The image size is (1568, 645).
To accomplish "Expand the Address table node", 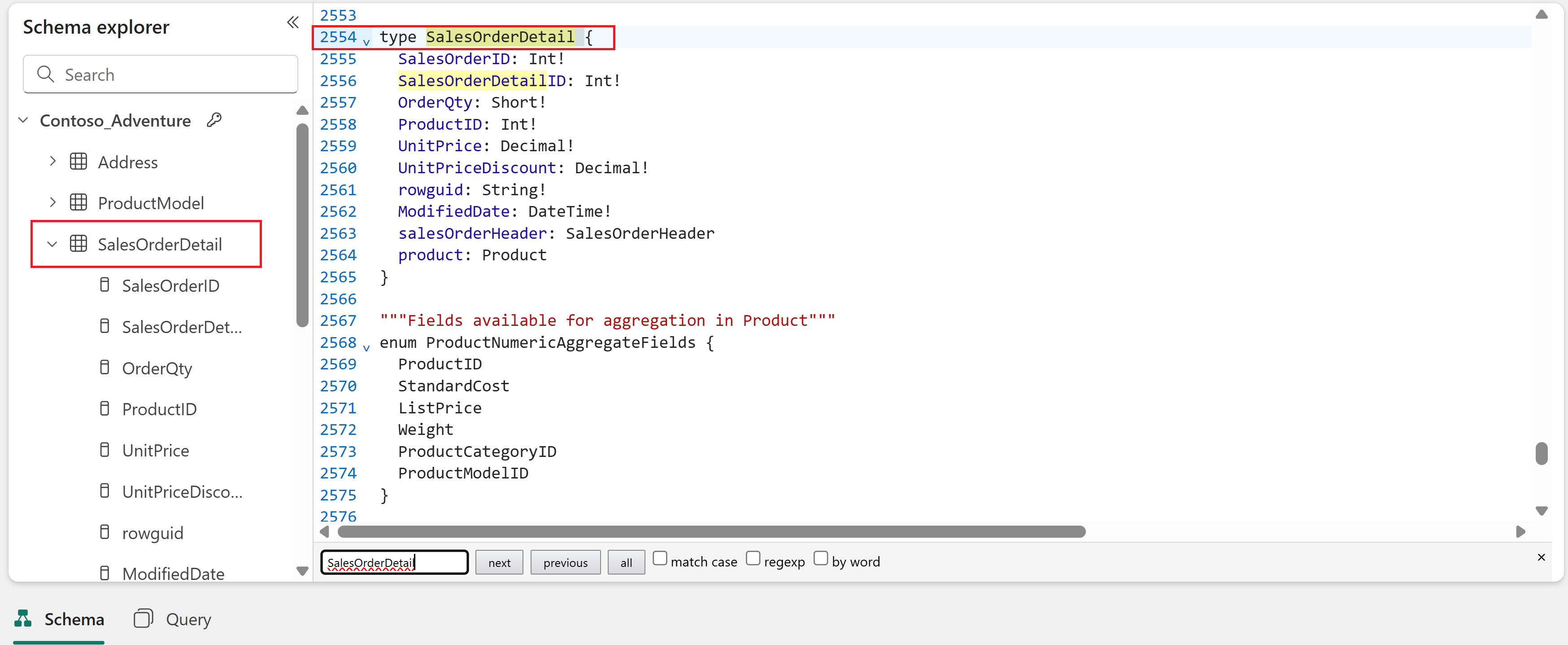I will [x=53, y=162].
